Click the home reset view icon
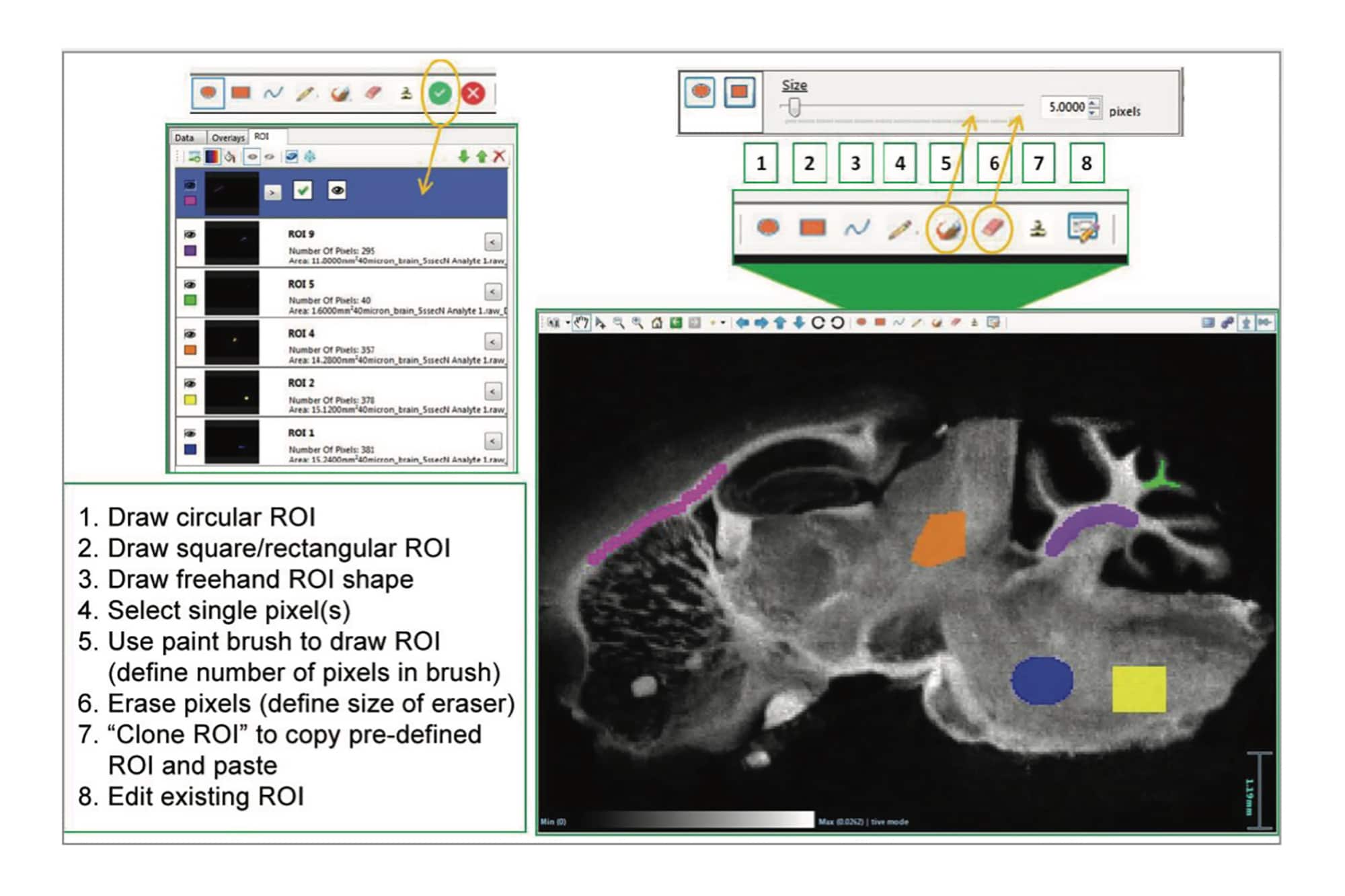 click(657, 323)
